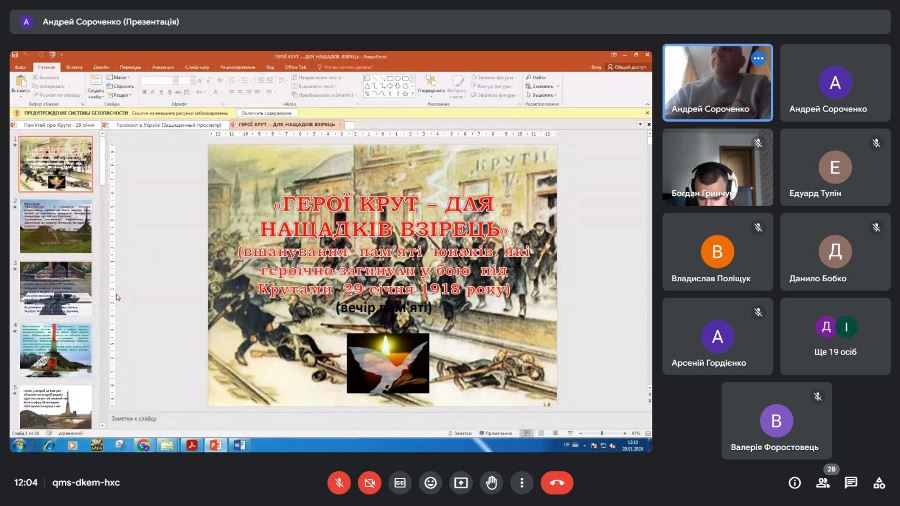
Task: Turn on the camera in Meet
Action: pyautogui.click(x=369, y=482)
